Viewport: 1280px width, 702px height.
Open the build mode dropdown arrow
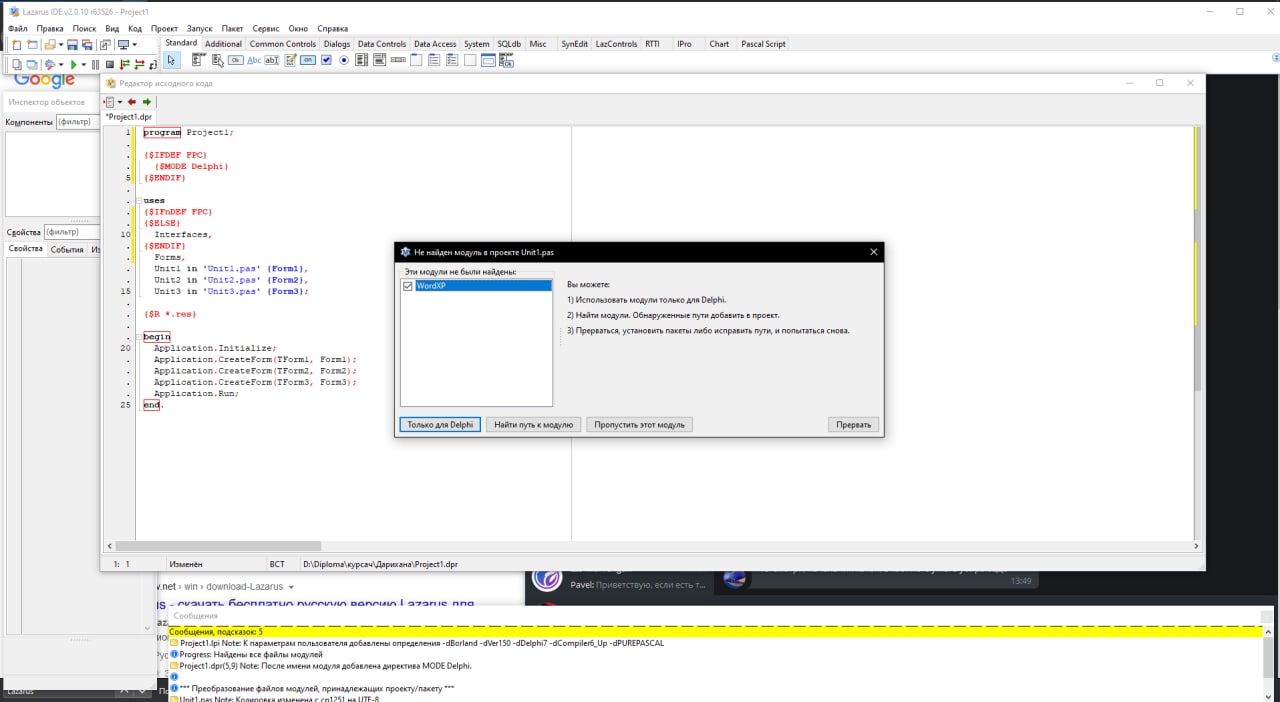coord(61,65)
